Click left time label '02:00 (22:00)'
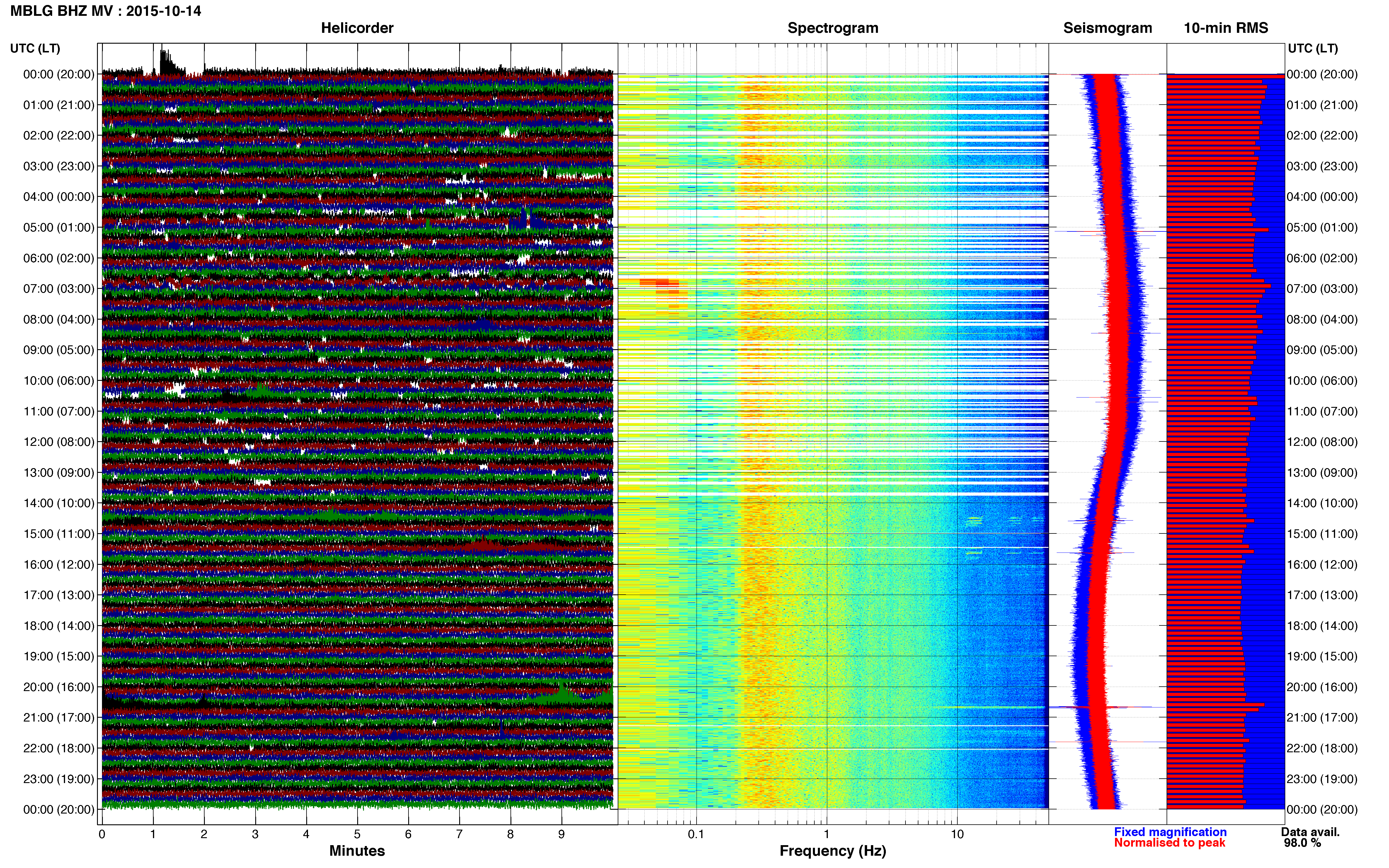 point(59,135)
